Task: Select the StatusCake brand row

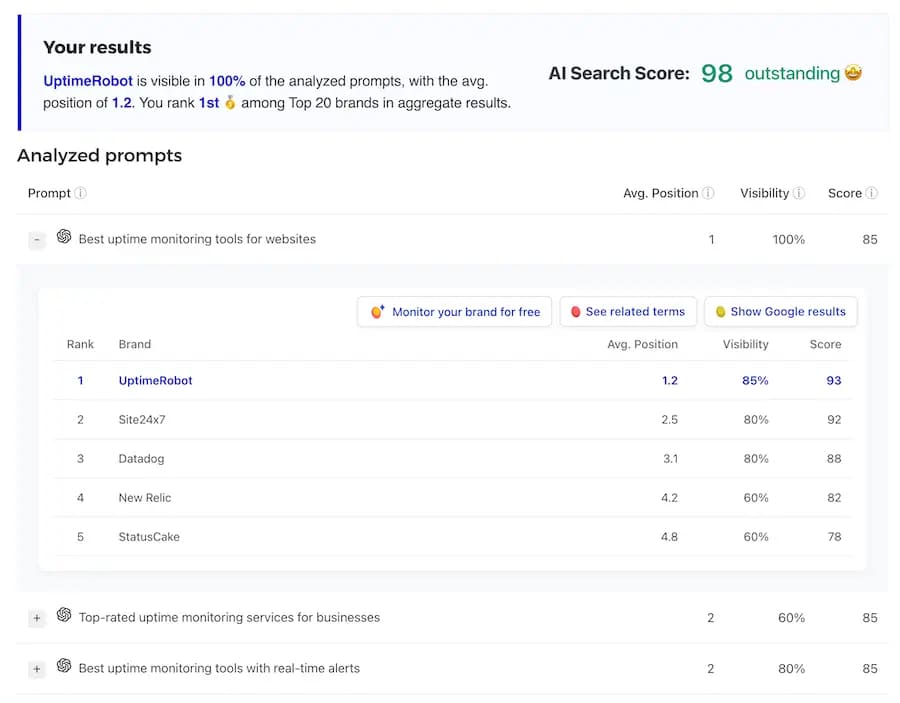Action: (452, 537)
